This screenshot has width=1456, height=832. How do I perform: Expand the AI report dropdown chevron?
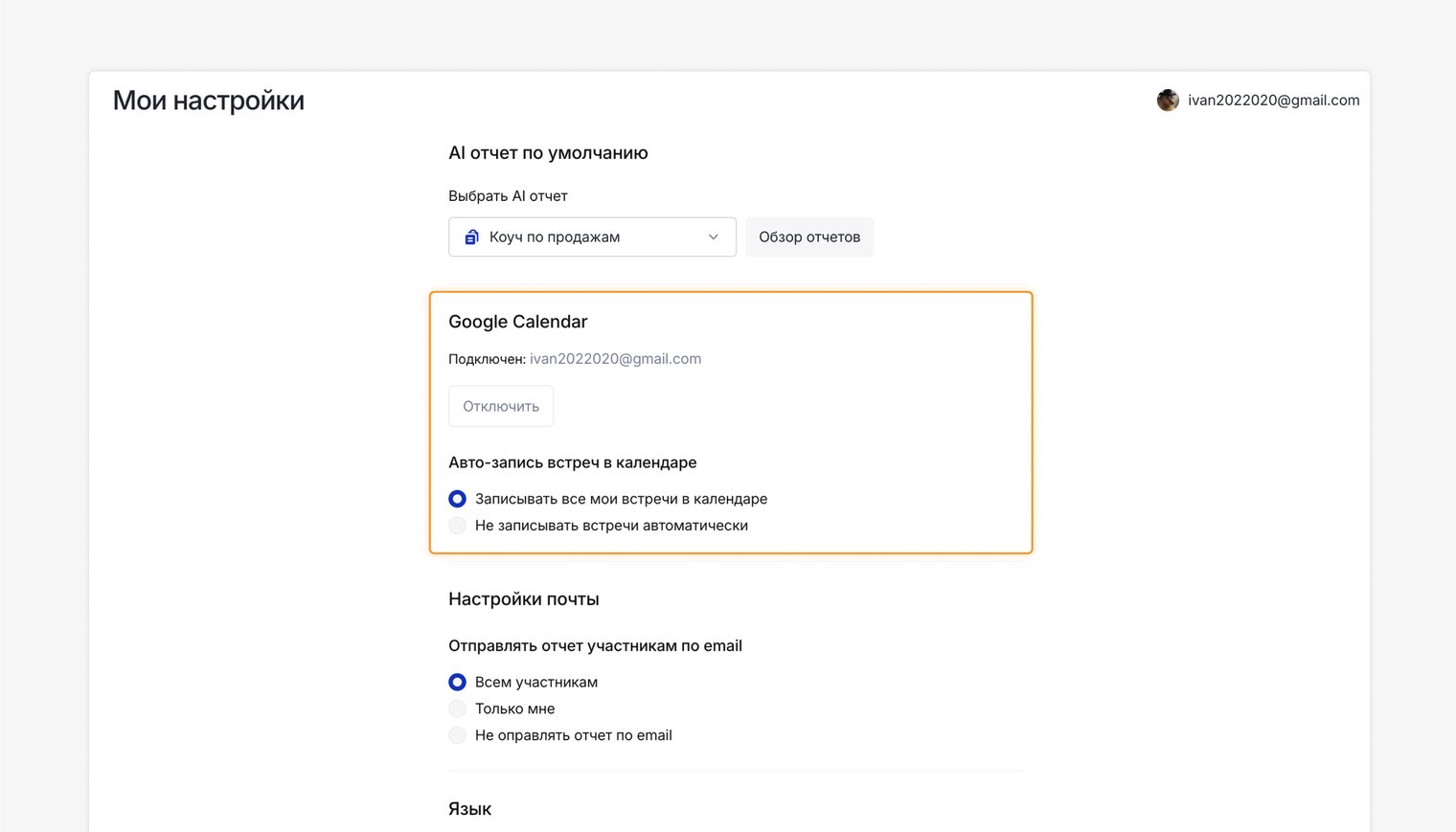pos(713,237)
